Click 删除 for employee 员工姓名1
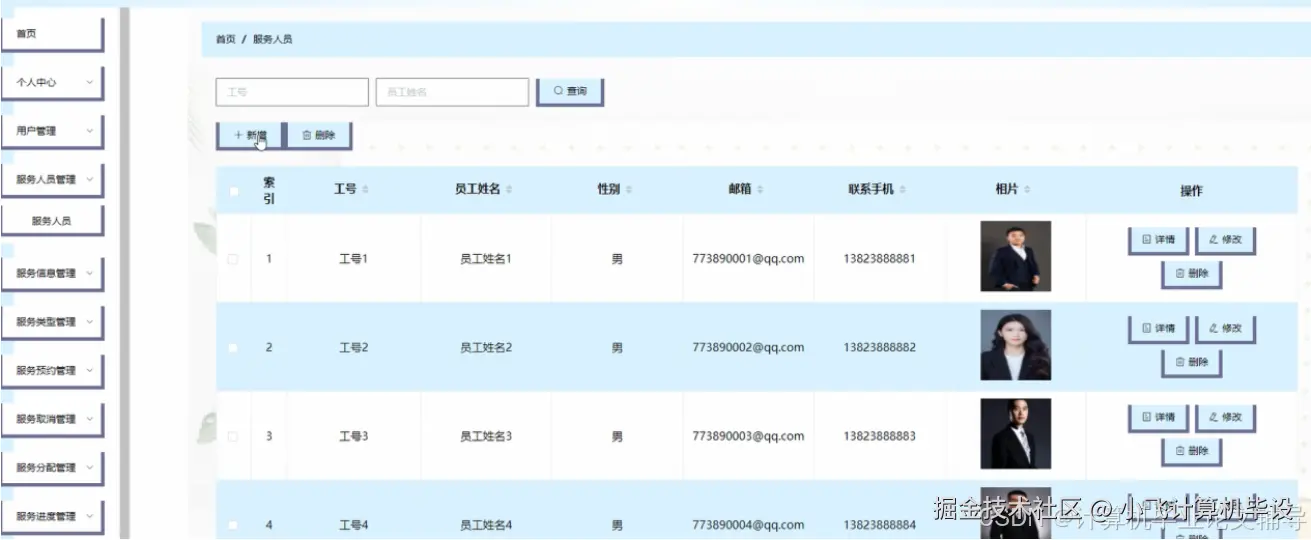This screenshot has height=540, width=1311. (1192, 273)
